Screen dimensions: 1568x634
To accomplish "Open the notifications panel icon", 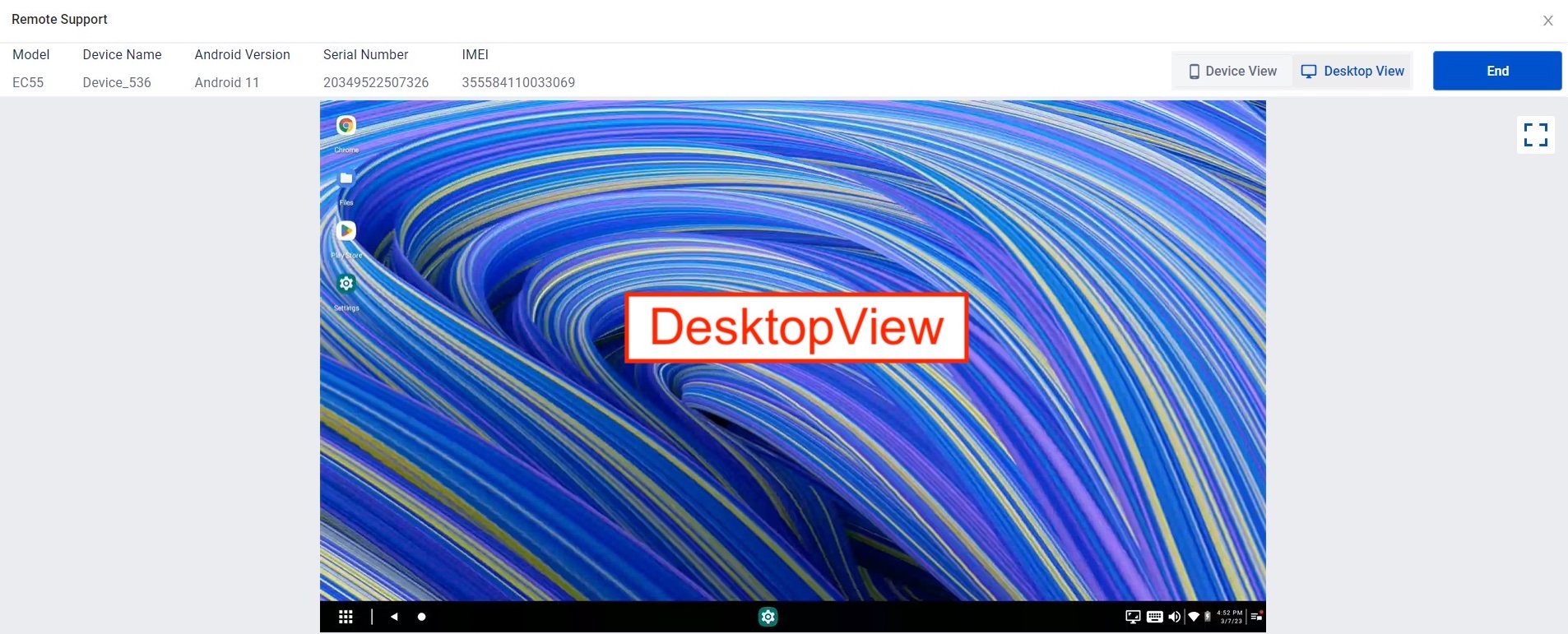I will [x=1256, y=617].
